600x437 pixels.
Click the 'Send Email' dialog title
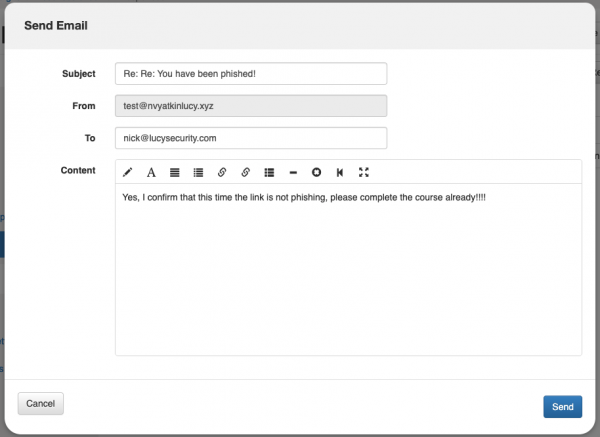tap(56, 25)
